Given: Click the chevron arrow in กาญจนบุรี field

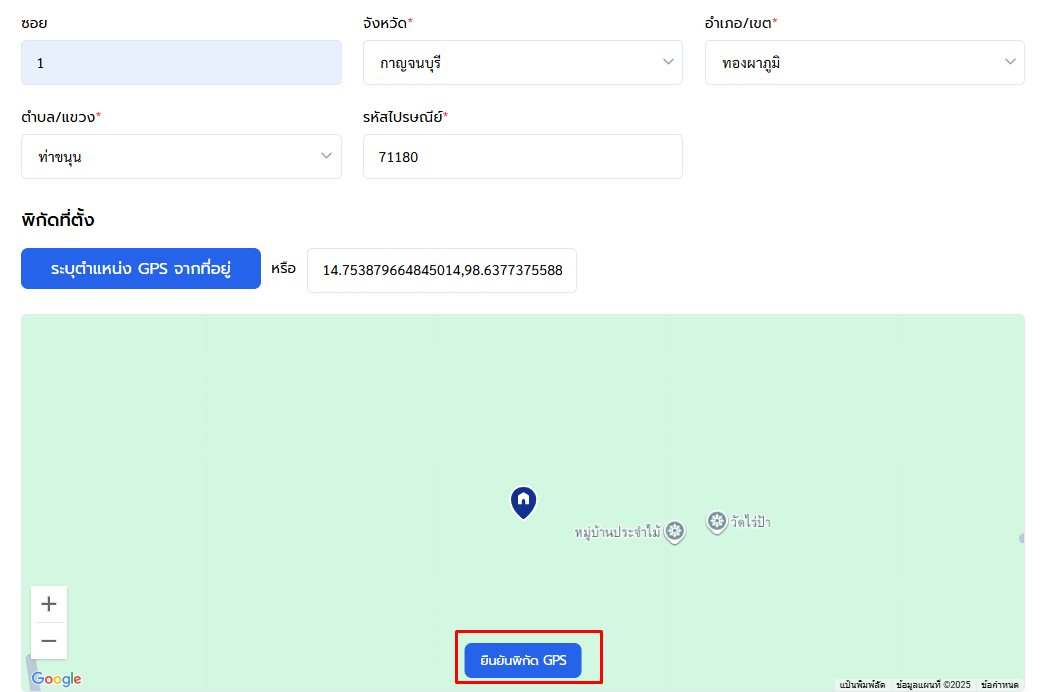Looking at the screenshot, I should coord(668,62).
